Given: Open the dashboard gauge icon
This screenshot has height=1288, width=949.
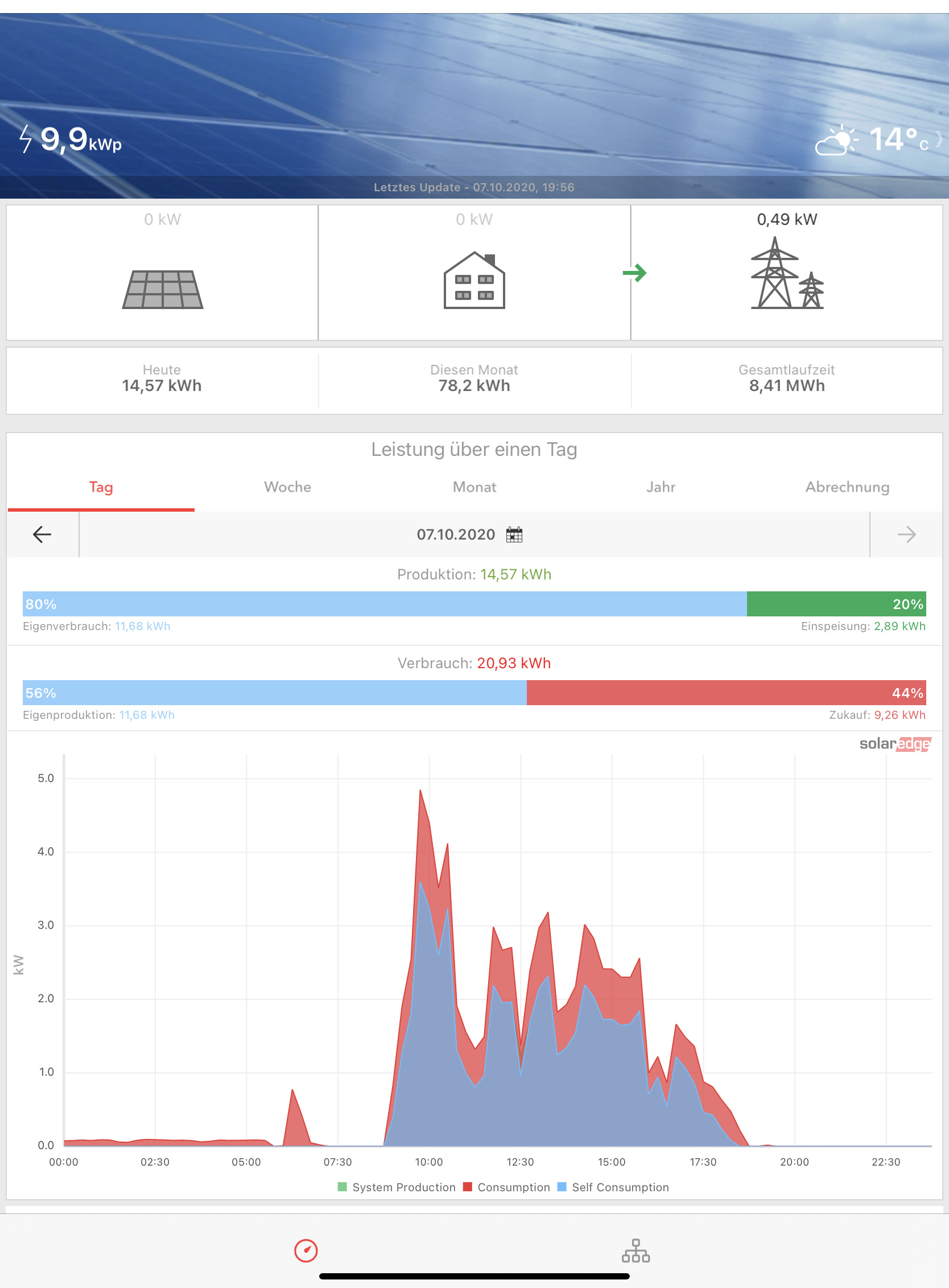Looking at the screenshot, I should tap(306, 1250).
